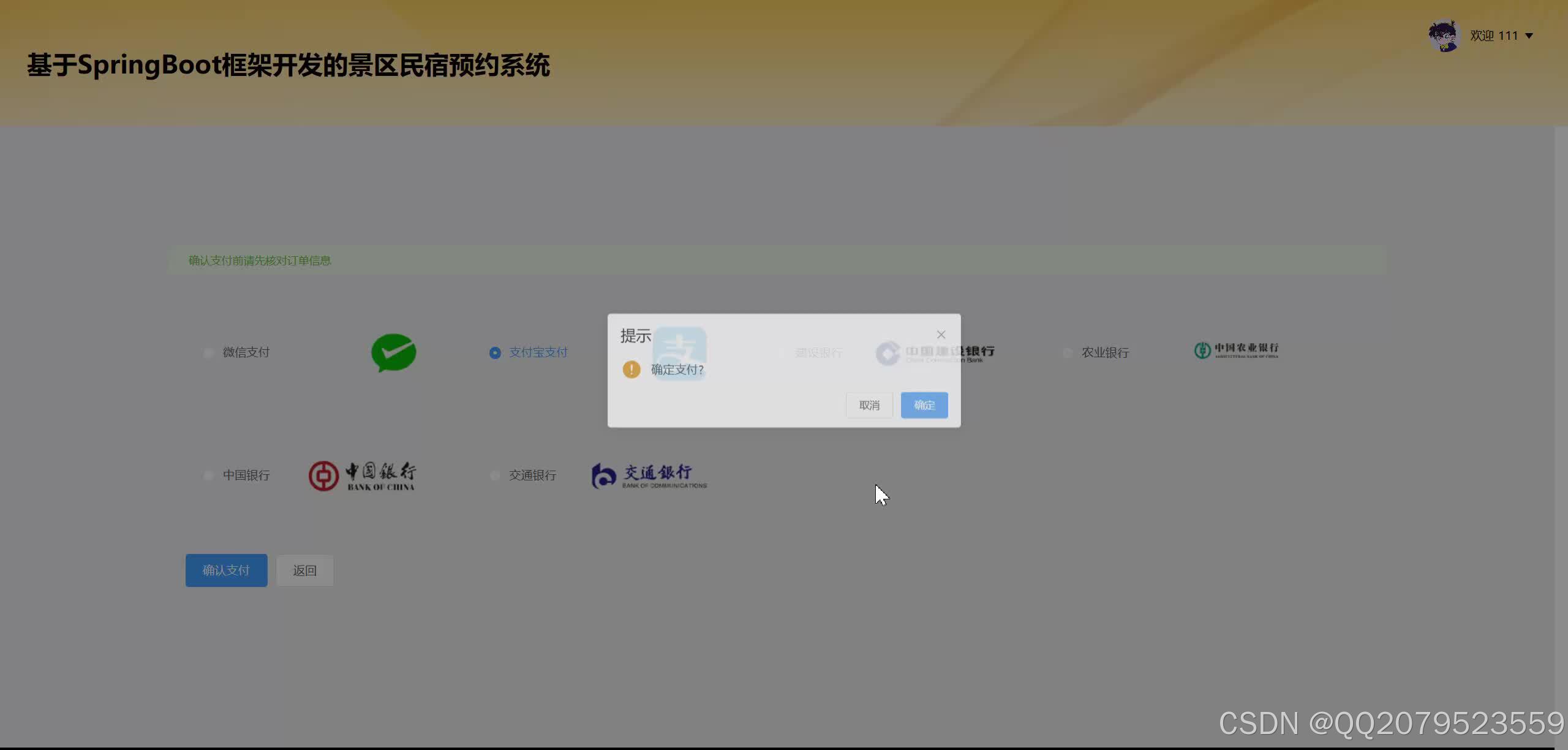Click the Alipay logo behind the dialog
1568x750 pixels.
click(x=679, y=354)
